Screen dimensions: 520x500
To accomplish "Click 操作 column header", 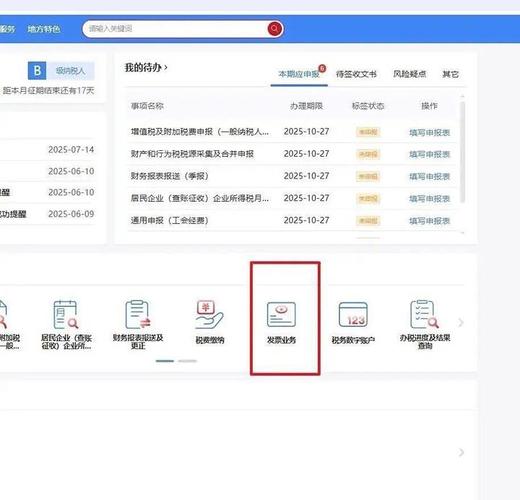I will (x=429, y=106).
